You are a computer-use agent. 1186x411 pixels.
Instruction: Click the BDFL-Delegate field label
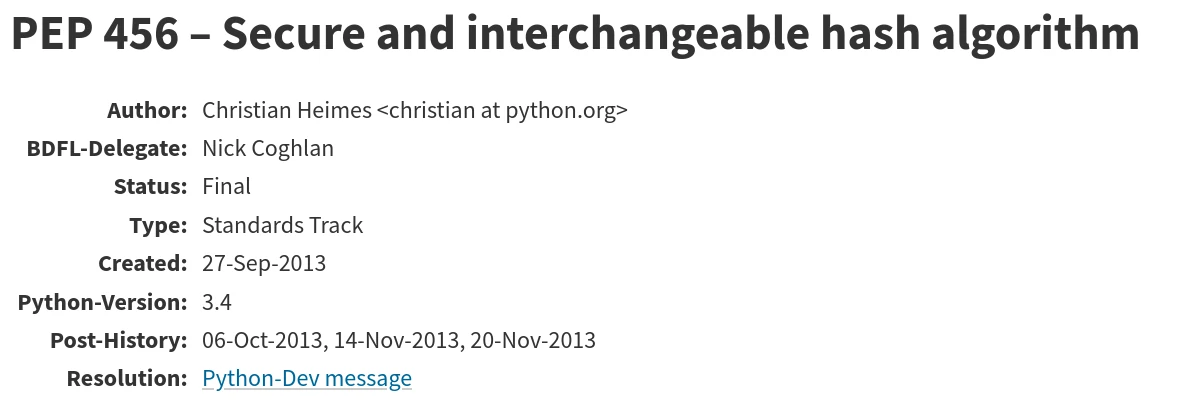point(107,148)
